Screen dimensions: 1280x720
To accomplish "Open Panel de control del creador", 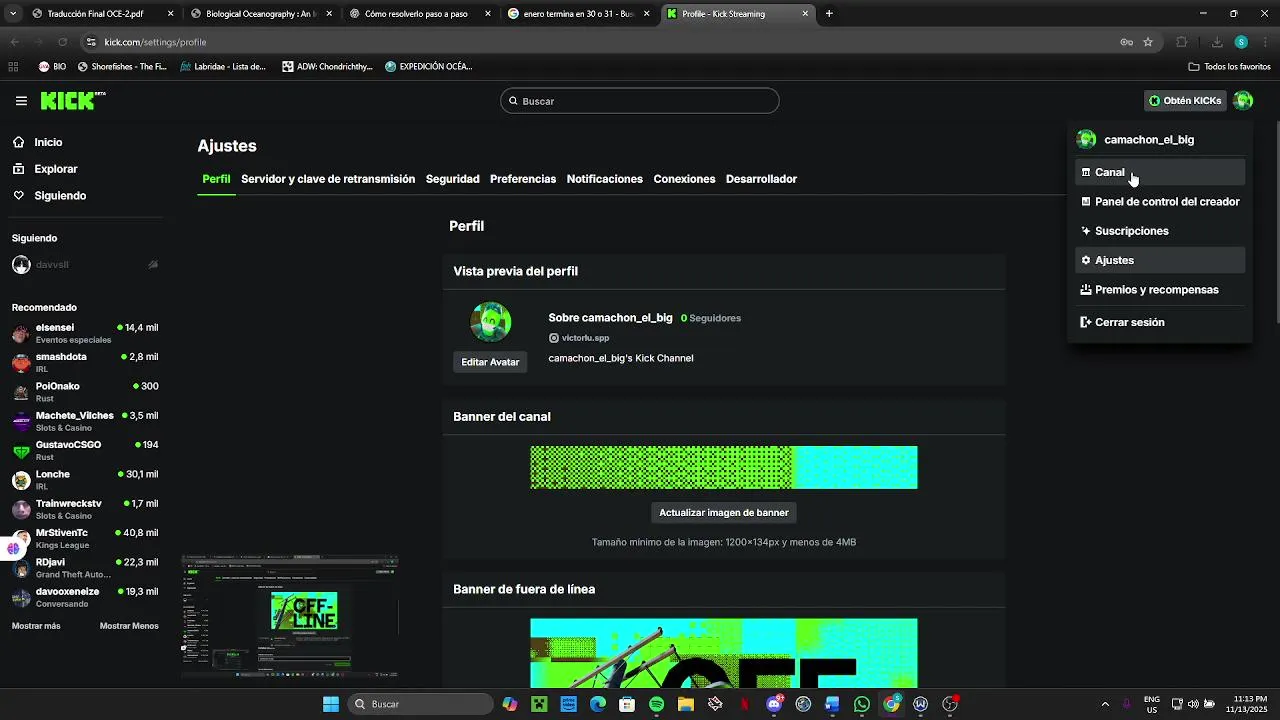I will point(1160,201).
